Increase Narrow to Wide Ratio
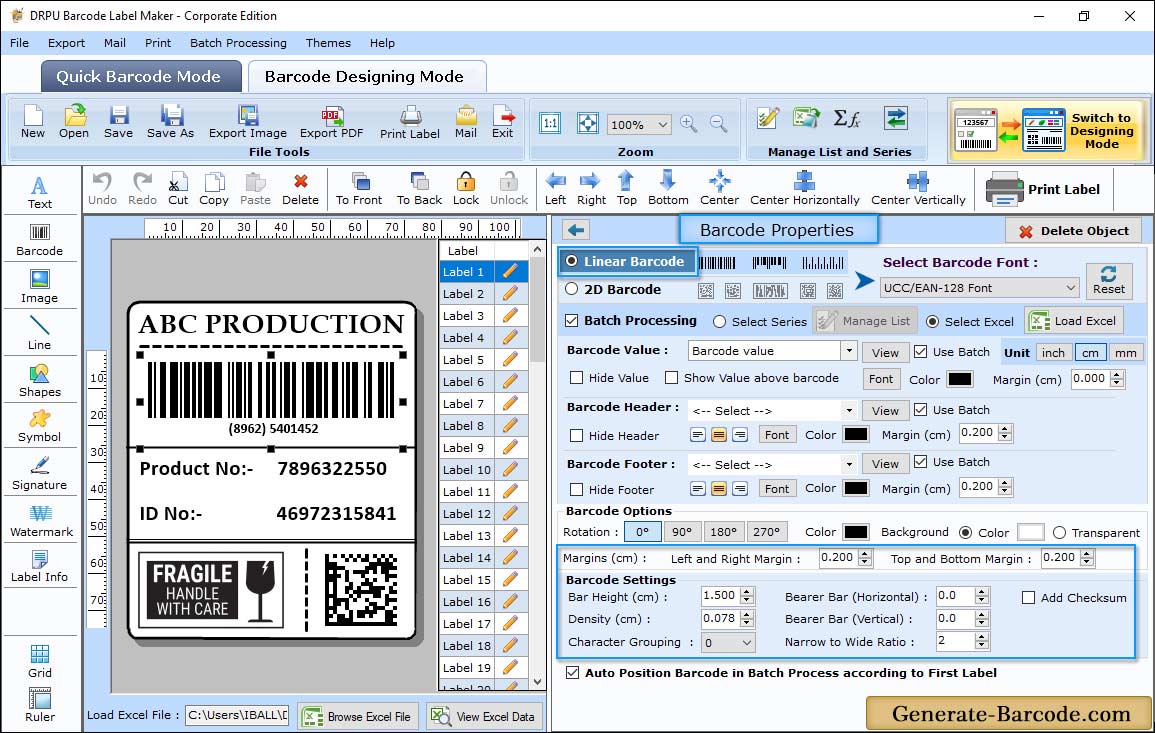 981,637
